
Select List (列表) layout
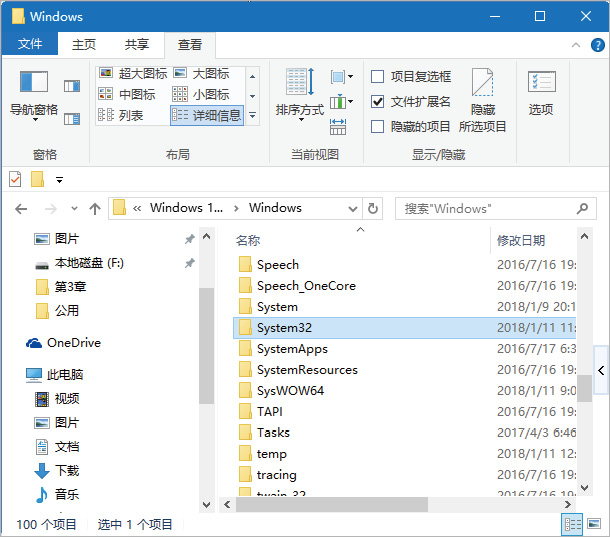point(121,115)
